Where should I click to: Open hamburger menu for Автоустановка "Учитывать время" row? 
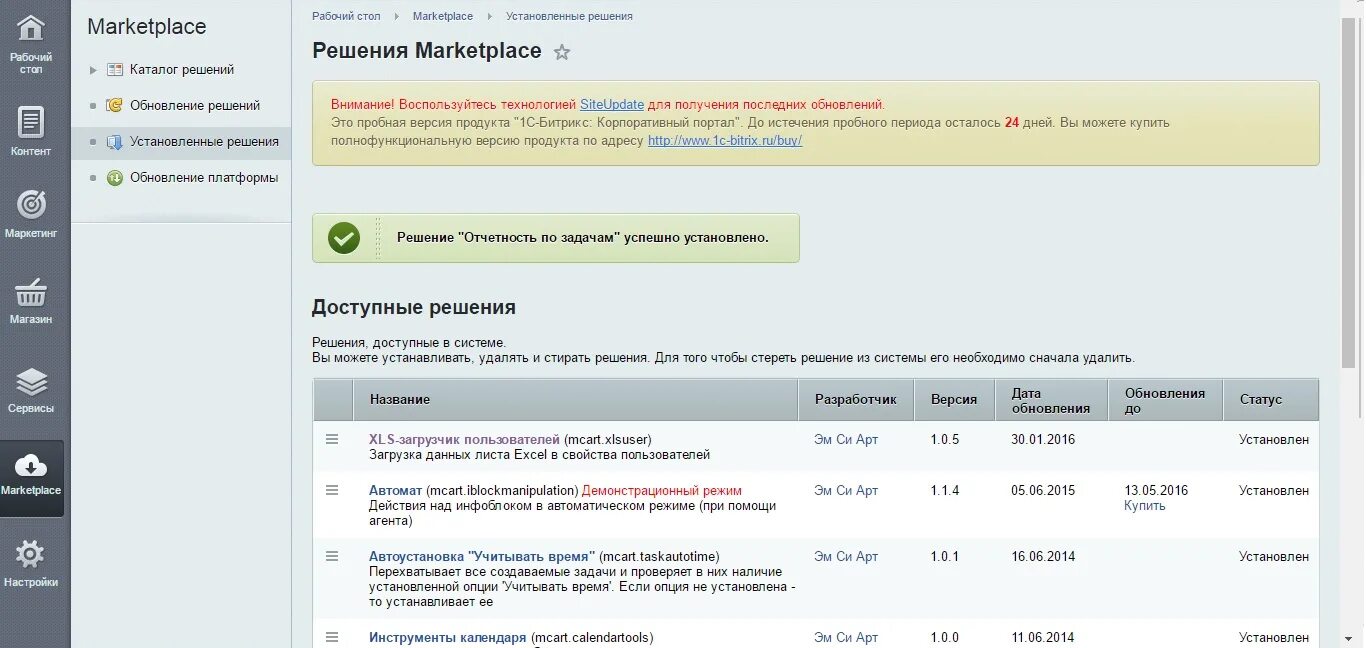coord(332,556)
